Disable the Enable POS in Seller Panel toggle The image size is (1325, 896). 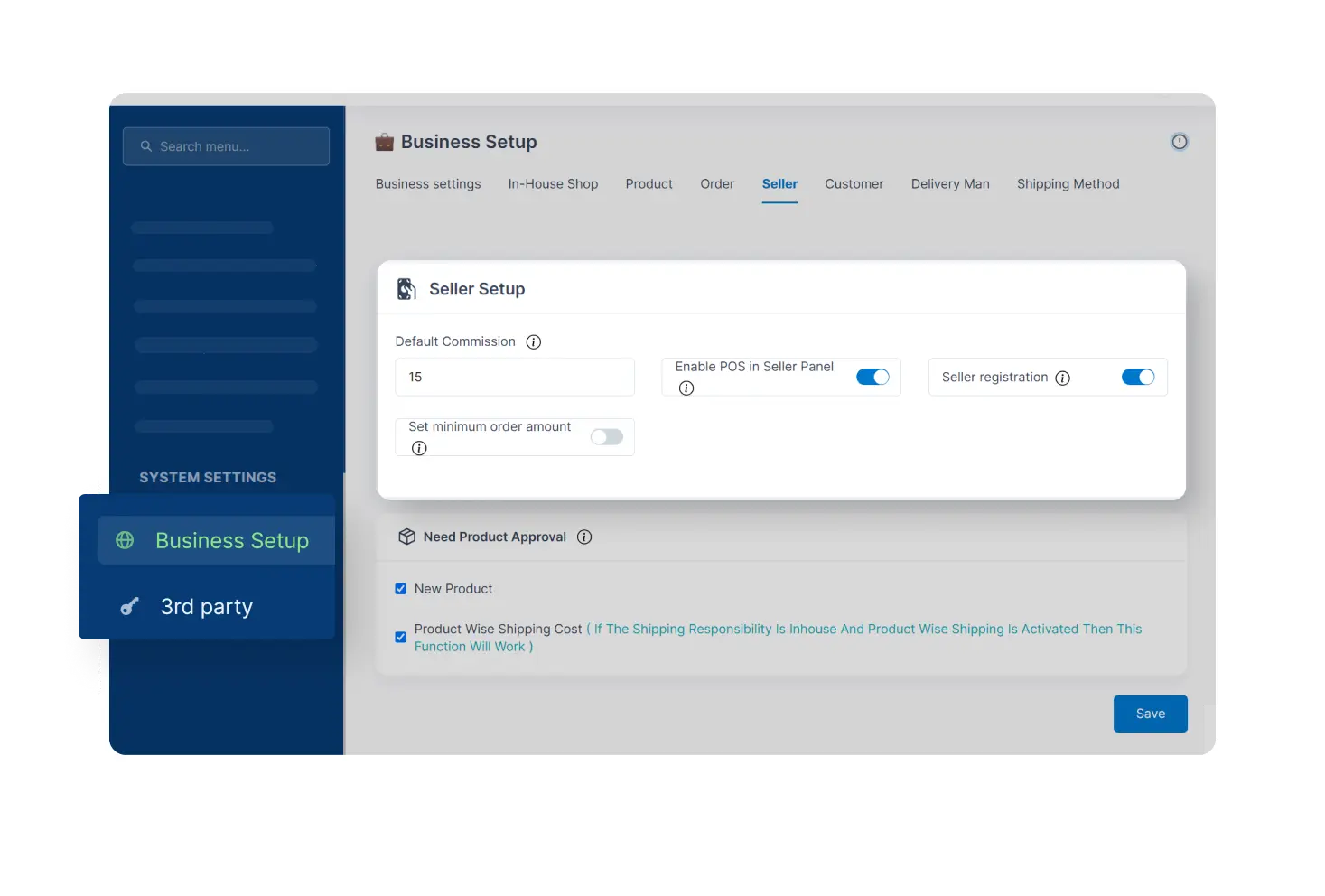pos(872,377)
